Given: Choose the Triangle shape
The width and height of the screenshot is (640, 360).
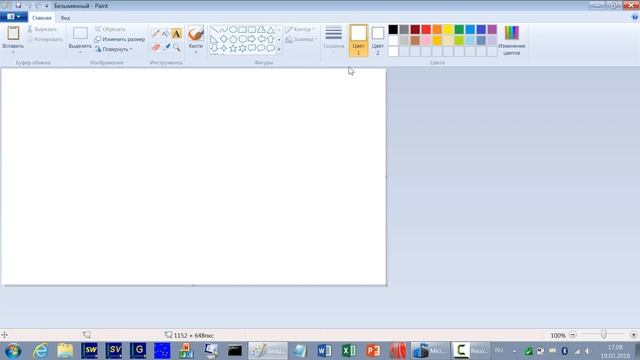Looking at the screenshot, I should tap(271, 30).
